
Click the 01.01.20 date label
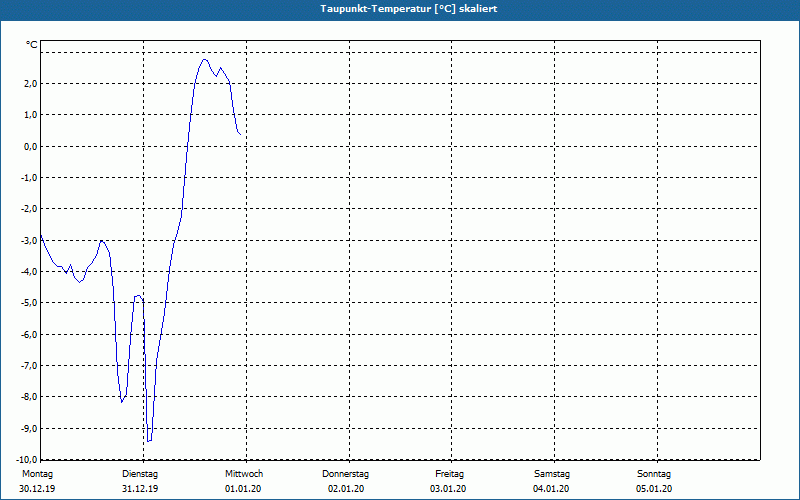(x=243, y=489)
